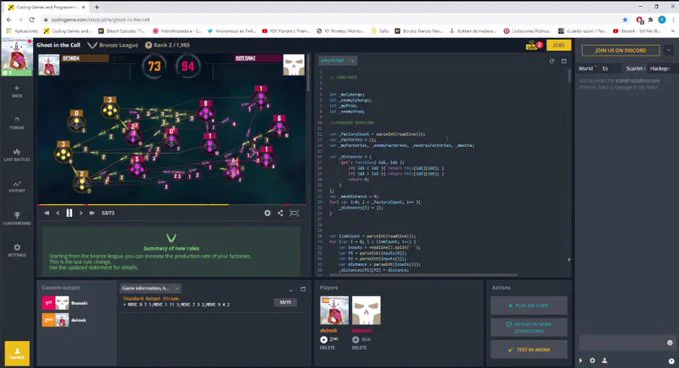
Task: Toggle fullscreen for the game viewer
Action: pos(294,213)
